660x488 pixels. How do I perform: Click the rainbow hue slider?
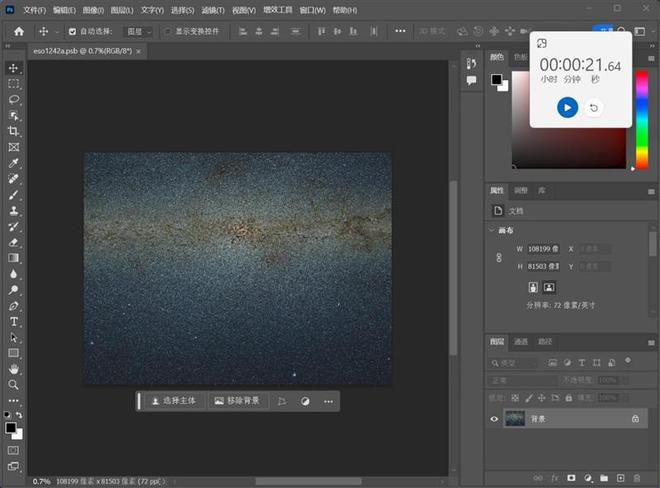point(642,120)
